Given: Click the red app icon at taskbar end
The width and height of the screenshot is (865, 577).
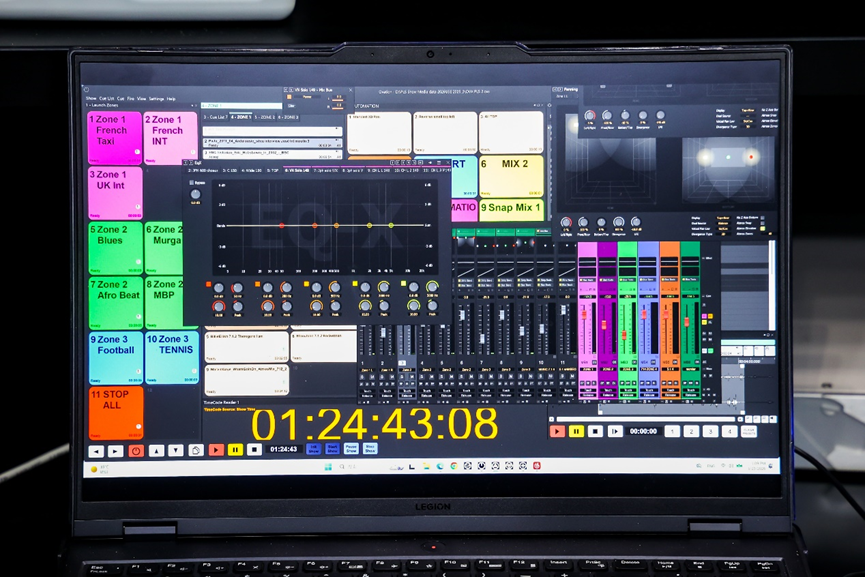Looking at the screenshot, I should pos(536,466).
